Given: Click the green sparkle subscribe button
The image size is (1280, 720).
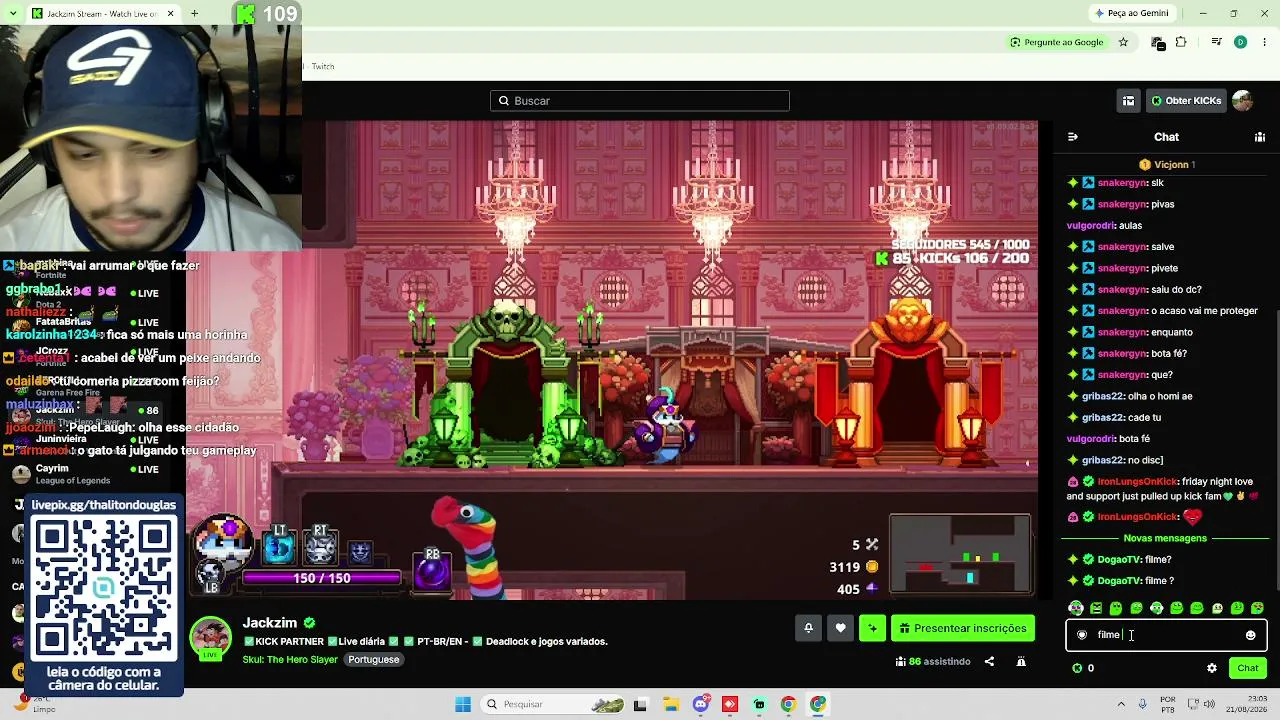Looking at the screenshot, I should tap(872, 628).
